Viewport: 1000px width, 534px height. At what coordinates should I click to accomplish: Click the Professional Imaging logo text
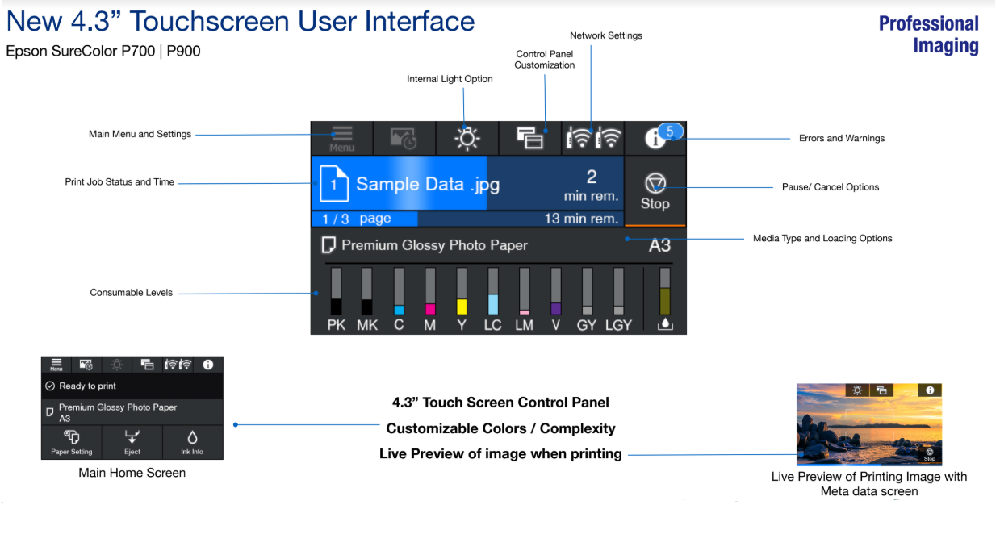pos(929,35)
